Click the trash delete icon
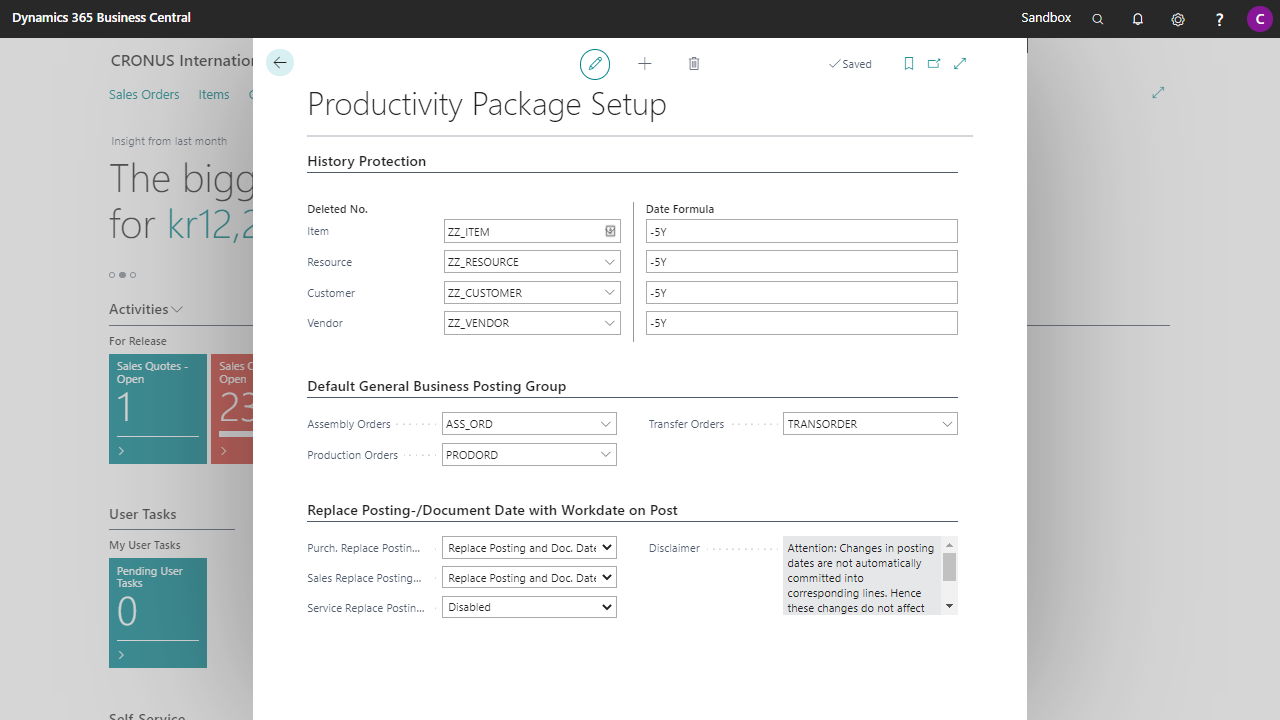The image size is (1280, 720). pos(694,64)
